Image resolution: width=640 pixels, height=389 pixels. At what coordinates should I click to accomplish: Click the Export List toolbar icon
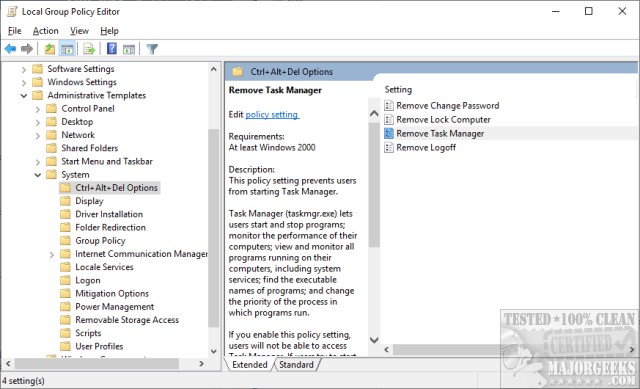click(x=89, y=49)
